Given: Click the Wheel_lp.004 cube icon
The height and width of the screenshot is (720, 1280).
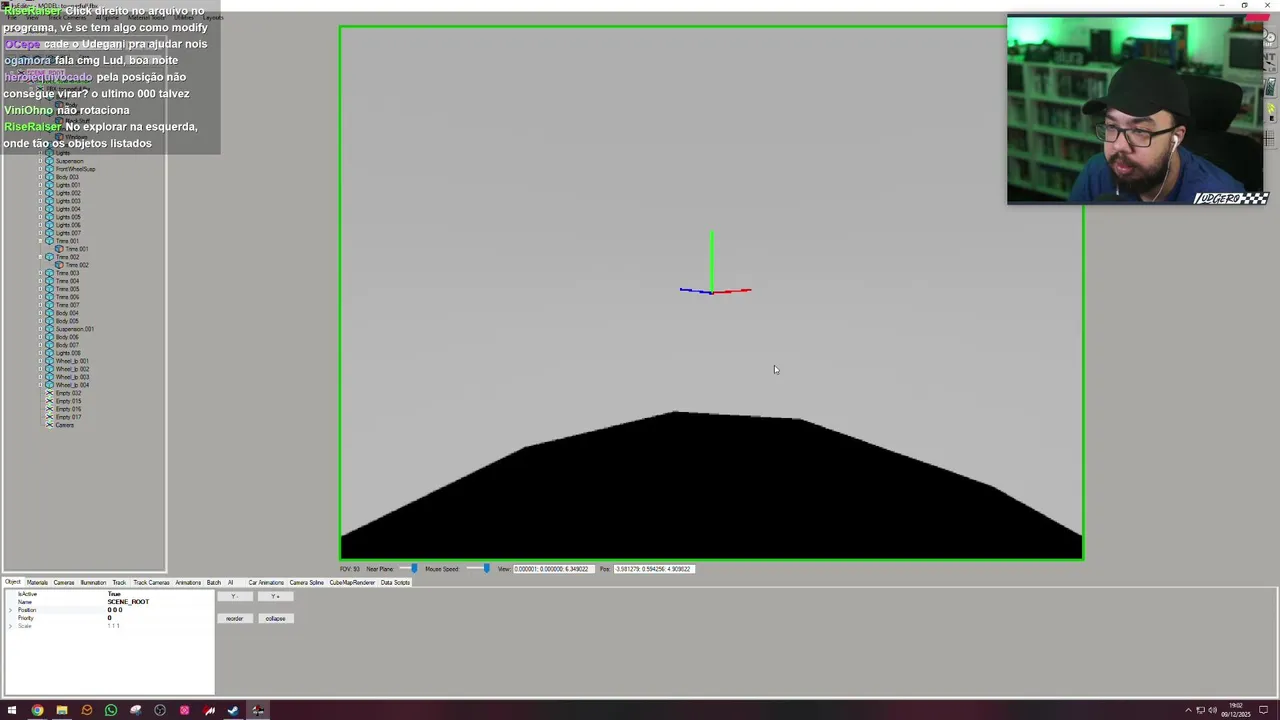Looking at the screenshot, I should [49, 385].
